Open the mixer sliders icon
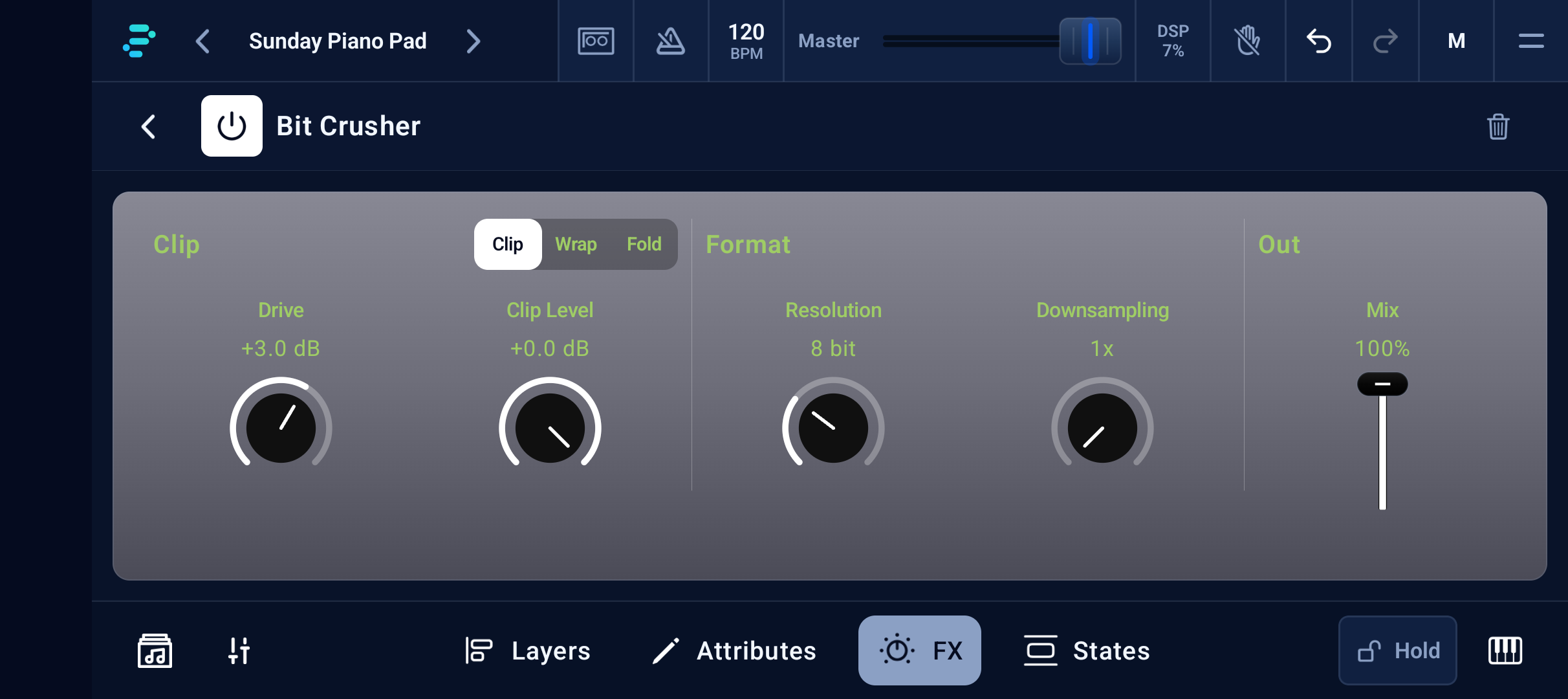 pos(239,650)
